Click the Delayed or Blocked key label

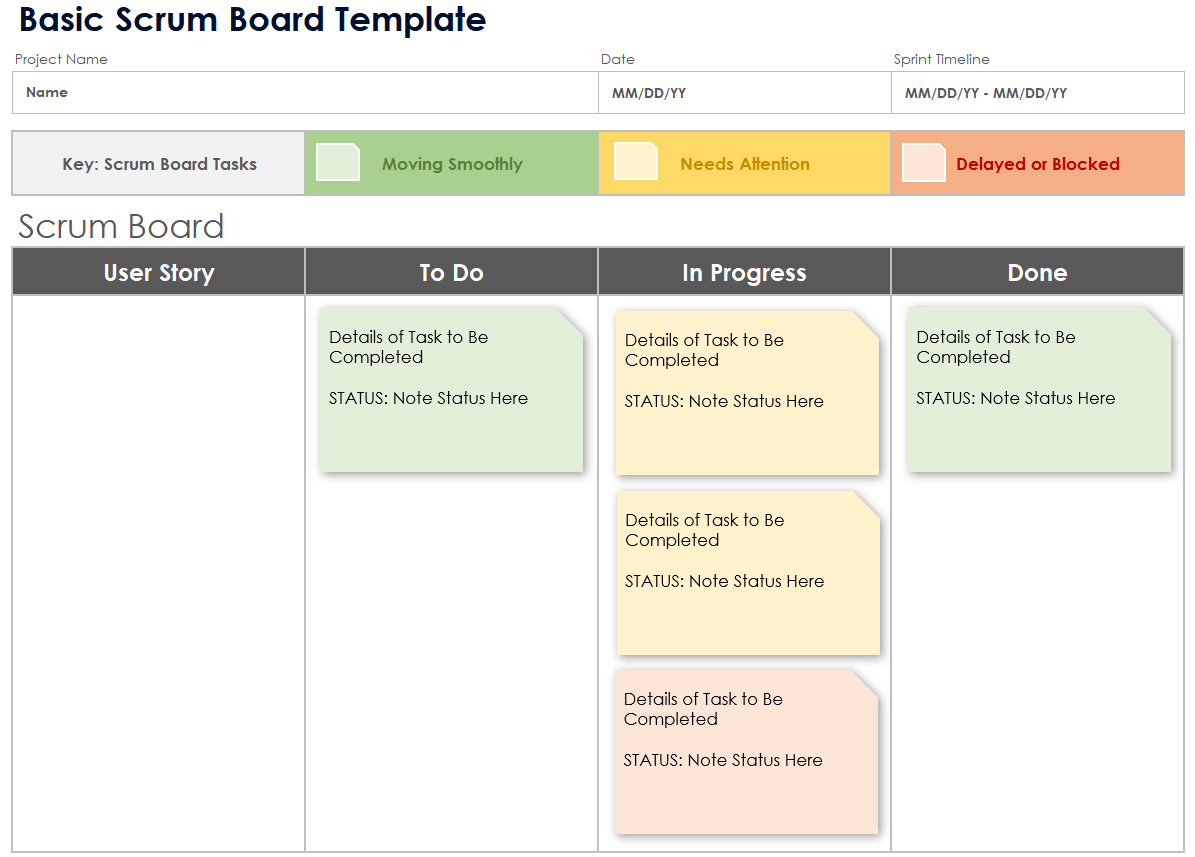(x=1037, y=164)
